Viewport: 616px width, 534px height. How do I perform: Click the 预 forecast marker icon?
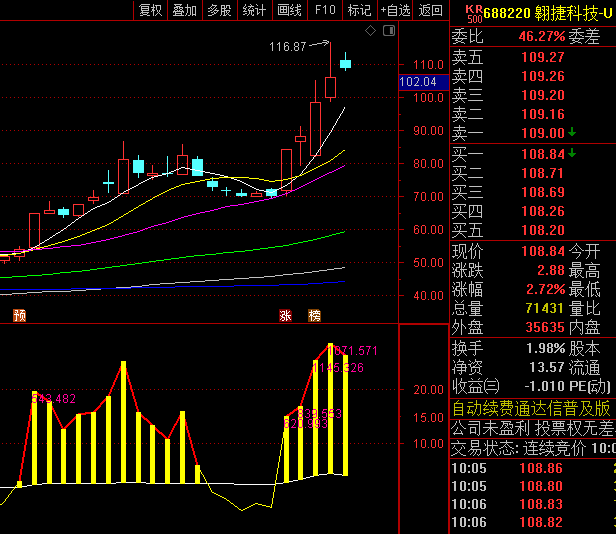pyautogui.click(x=19, y=316)
